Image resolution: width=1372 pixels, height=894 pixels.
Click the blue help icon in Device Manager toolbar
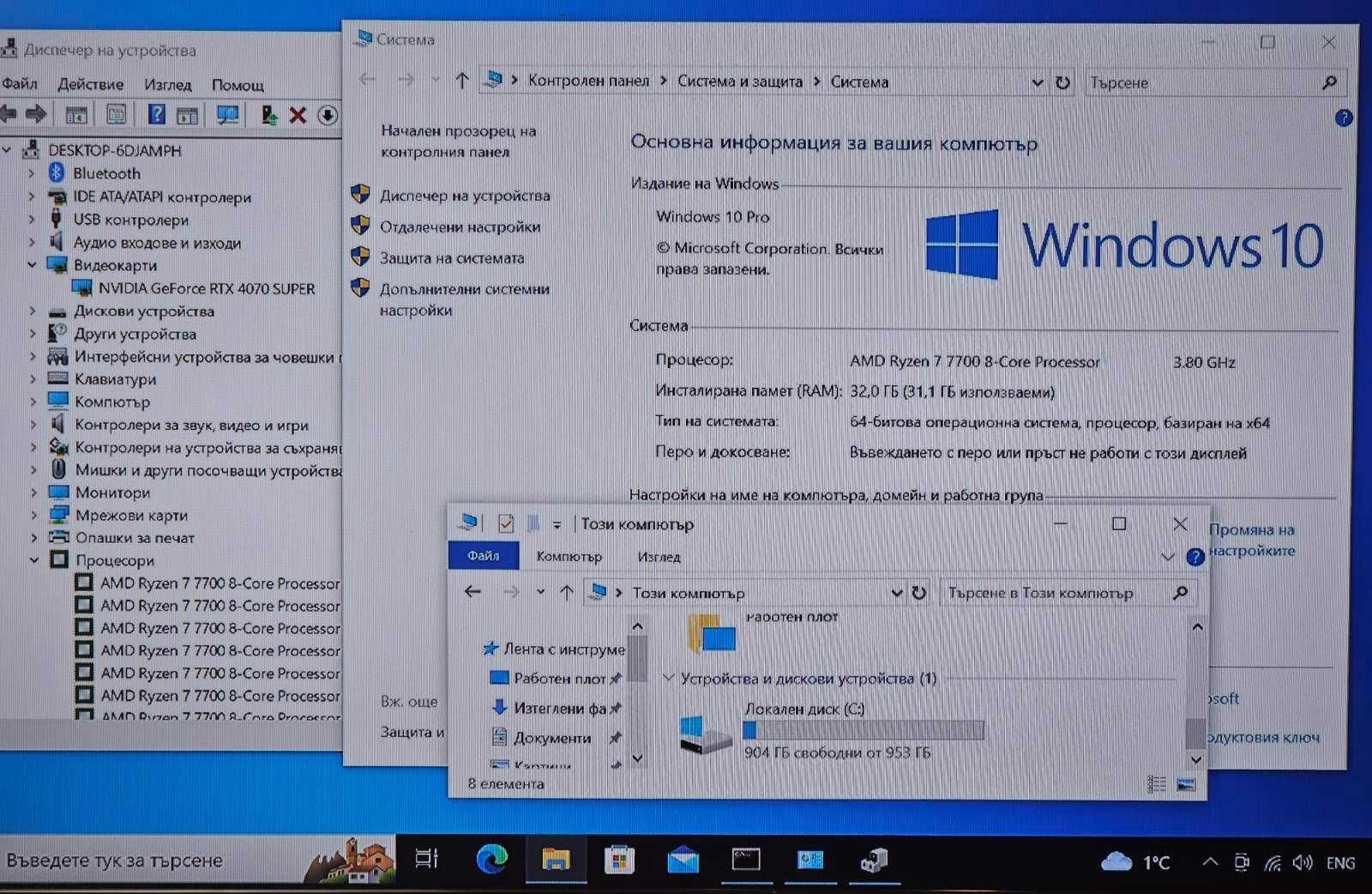(x=156, y=114)
